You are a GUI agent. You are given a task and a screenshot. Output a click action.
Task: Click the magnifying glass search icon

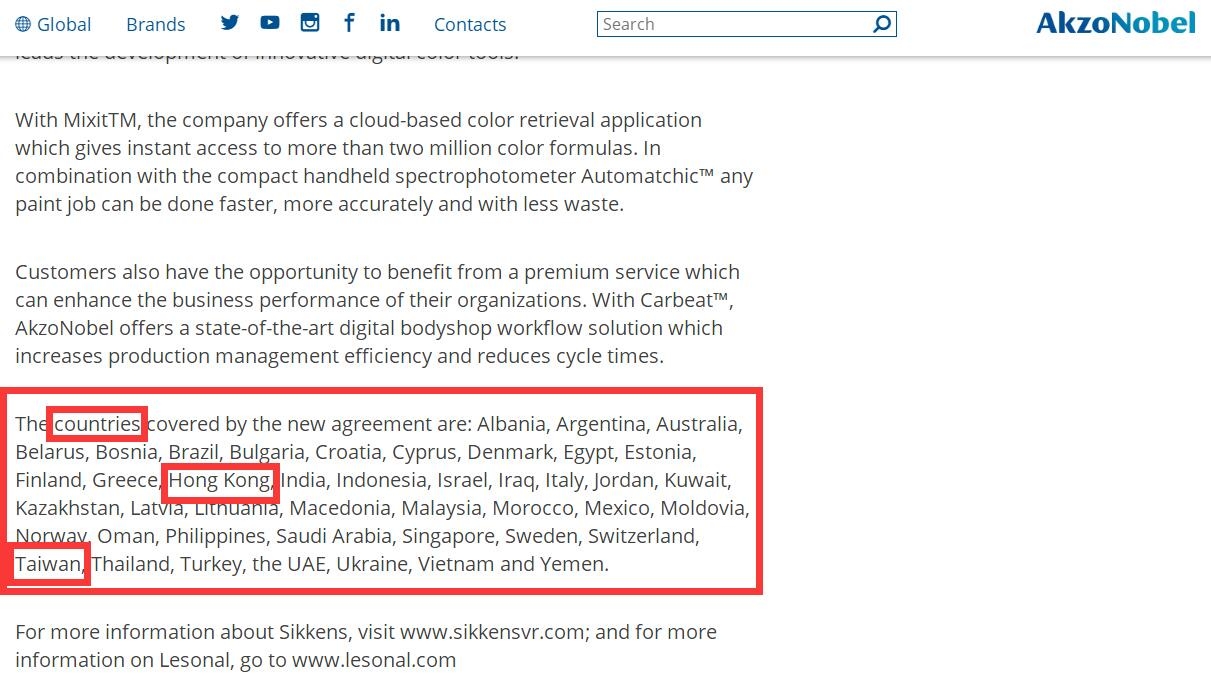[882, 24]
